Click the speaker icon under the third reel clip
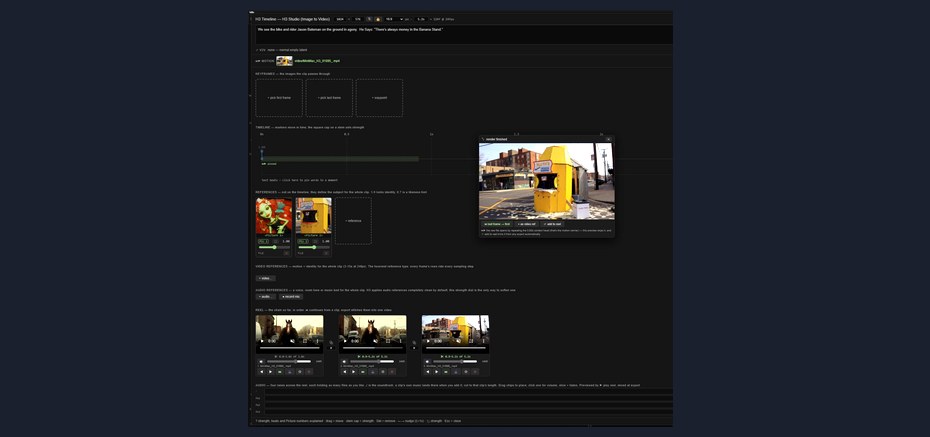Image resolution: width=930 pixels, height=437 pixels. 427,361
